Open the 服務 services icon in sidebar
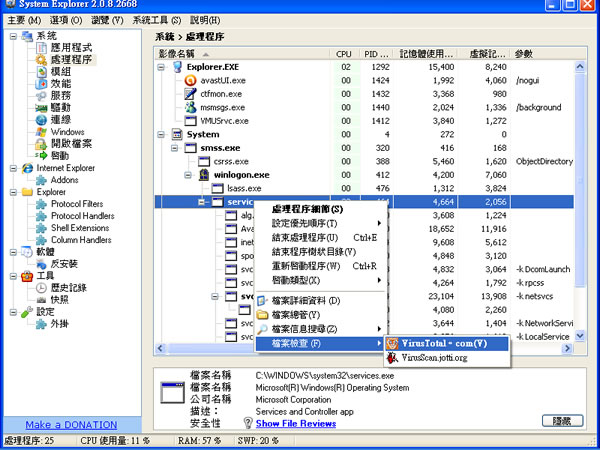The width and height of the screenshot is (600, 450). click(41, 96)
